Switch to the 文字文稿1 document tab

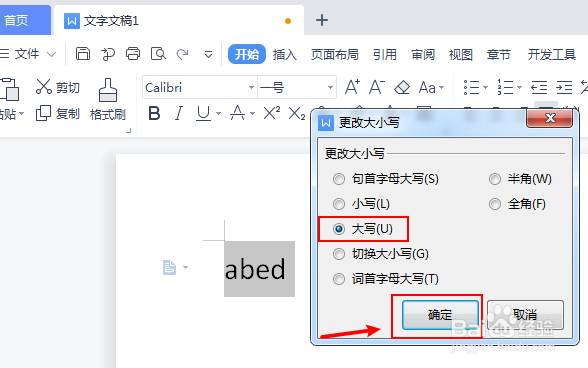(178, 21)
